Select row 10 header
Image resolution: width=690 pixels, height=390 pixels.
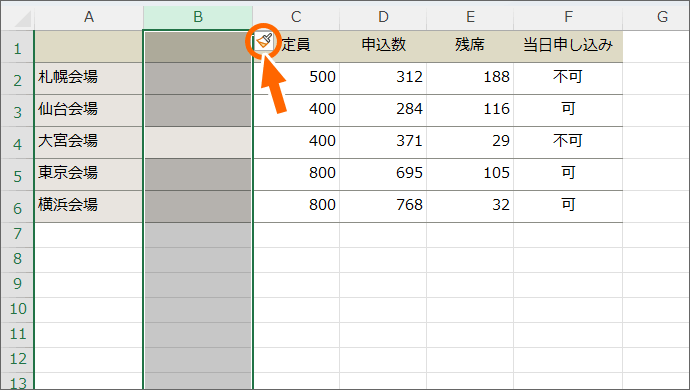(17, 310)
